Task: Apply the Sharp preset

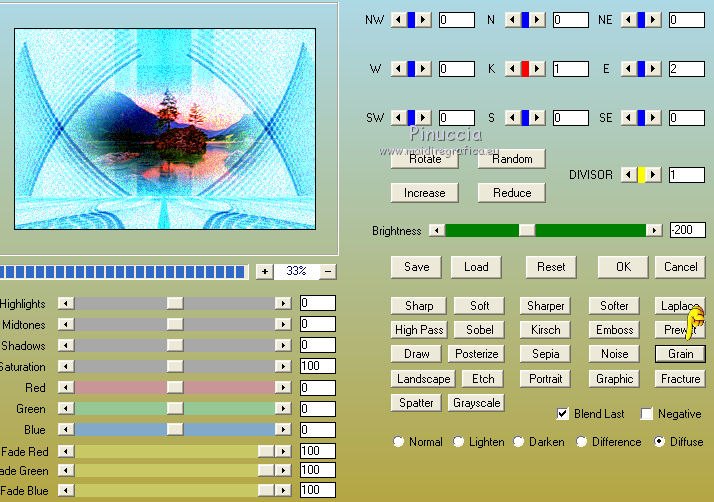Action: [418, 306]
